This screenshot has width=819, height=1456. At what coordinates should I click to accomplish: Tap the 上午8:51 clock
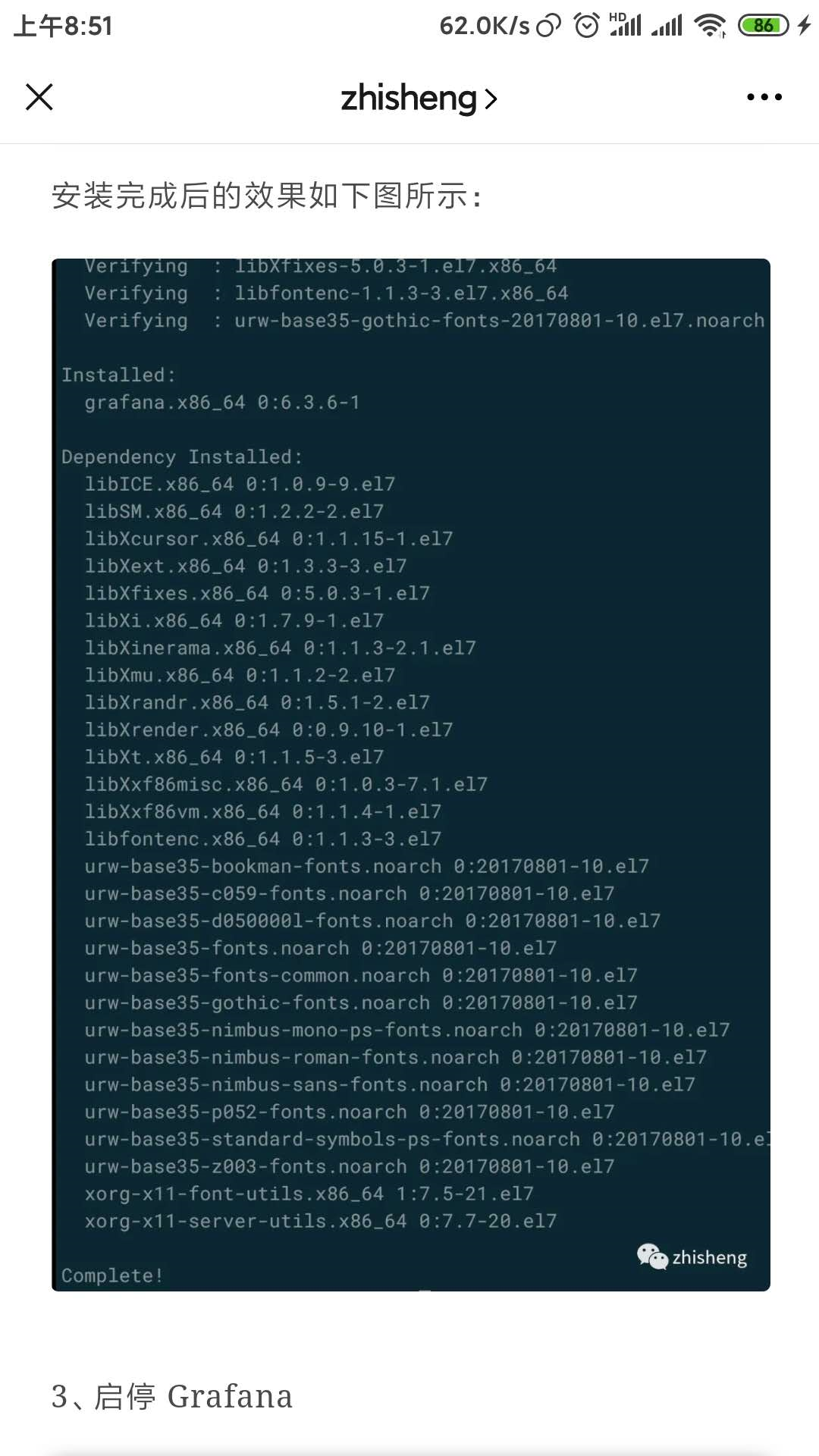coord(63,27)
